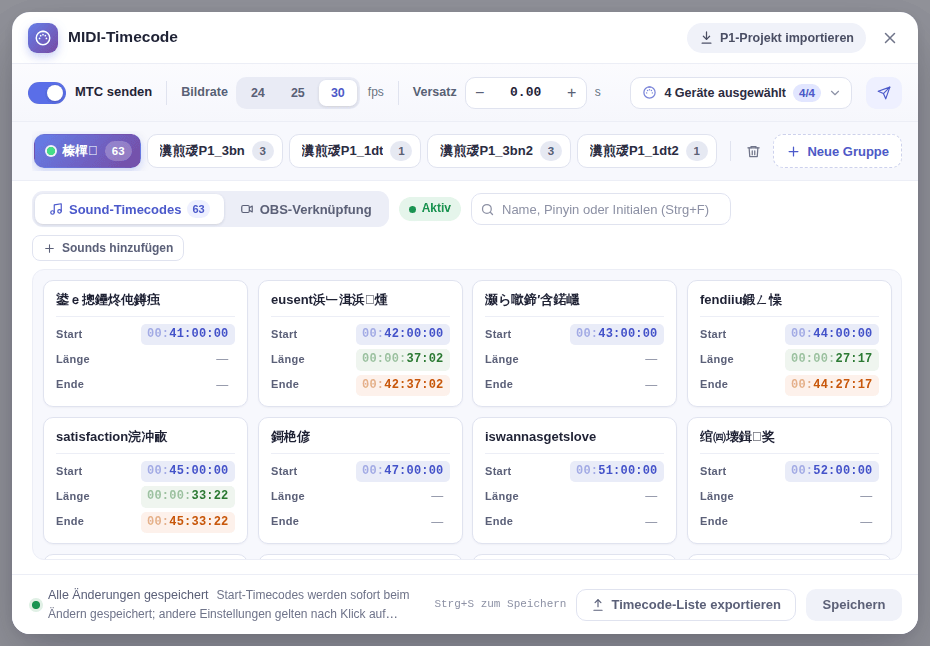
Task: Click the Neue Gruppe button
Action: 837,151
